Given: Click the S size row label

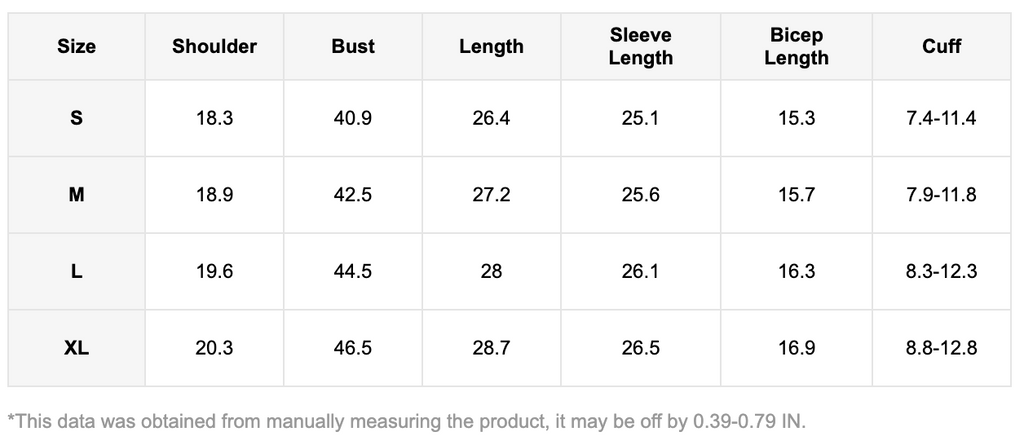Looking at the screenshot, I should pos(76,118).
